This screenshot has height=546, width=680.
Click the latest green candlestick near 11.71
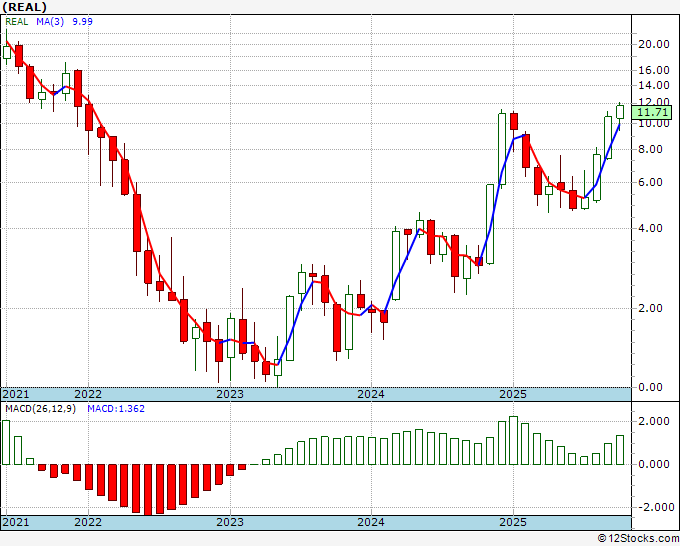[620, 112]
